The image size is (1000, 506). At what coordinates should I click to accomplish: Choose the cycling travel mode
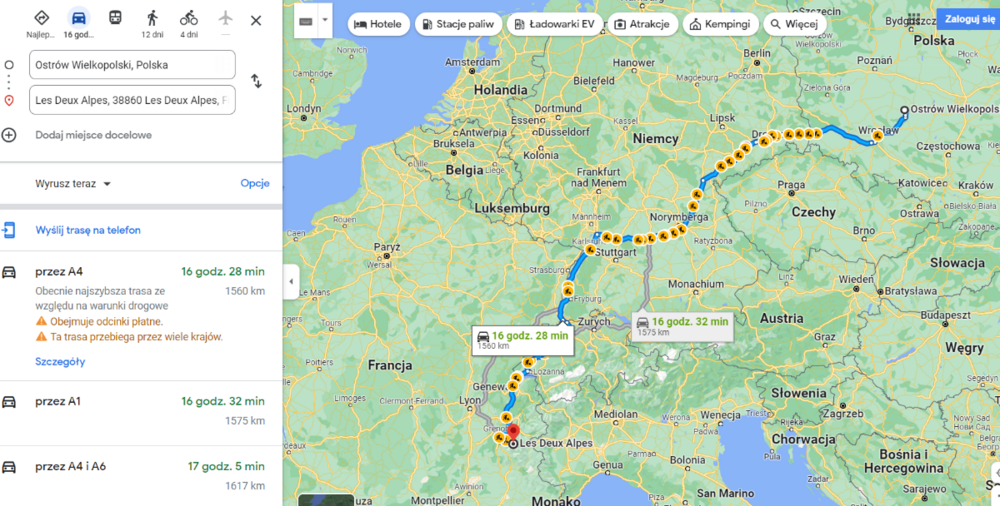point(189,19)
